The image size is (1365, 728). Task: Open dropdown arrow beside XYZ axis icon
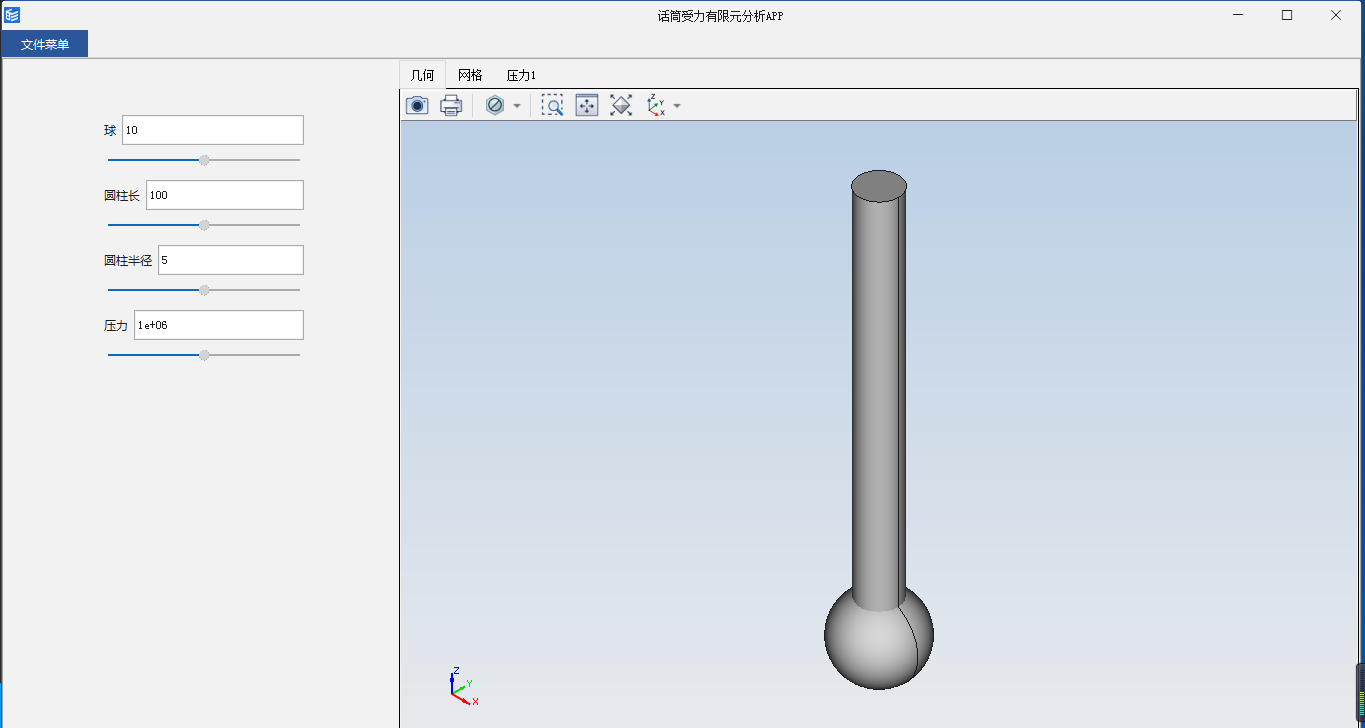pos(677,105)
